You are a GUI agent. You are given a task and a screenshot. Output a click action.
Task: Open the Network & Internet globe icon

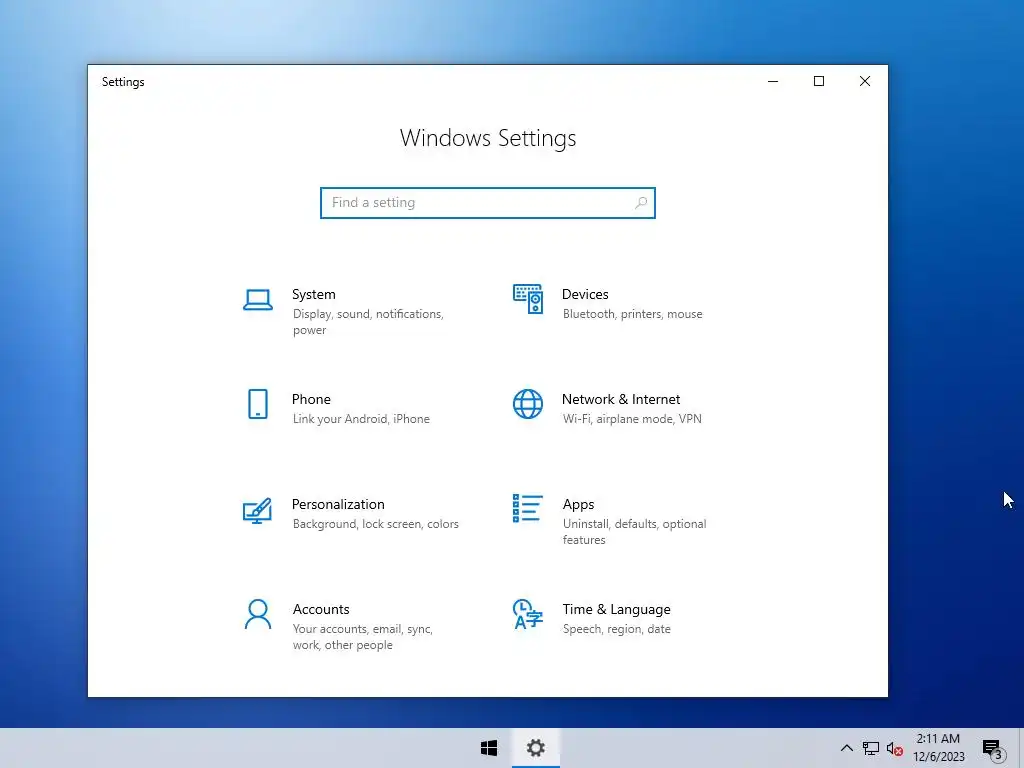click(528, 404)
